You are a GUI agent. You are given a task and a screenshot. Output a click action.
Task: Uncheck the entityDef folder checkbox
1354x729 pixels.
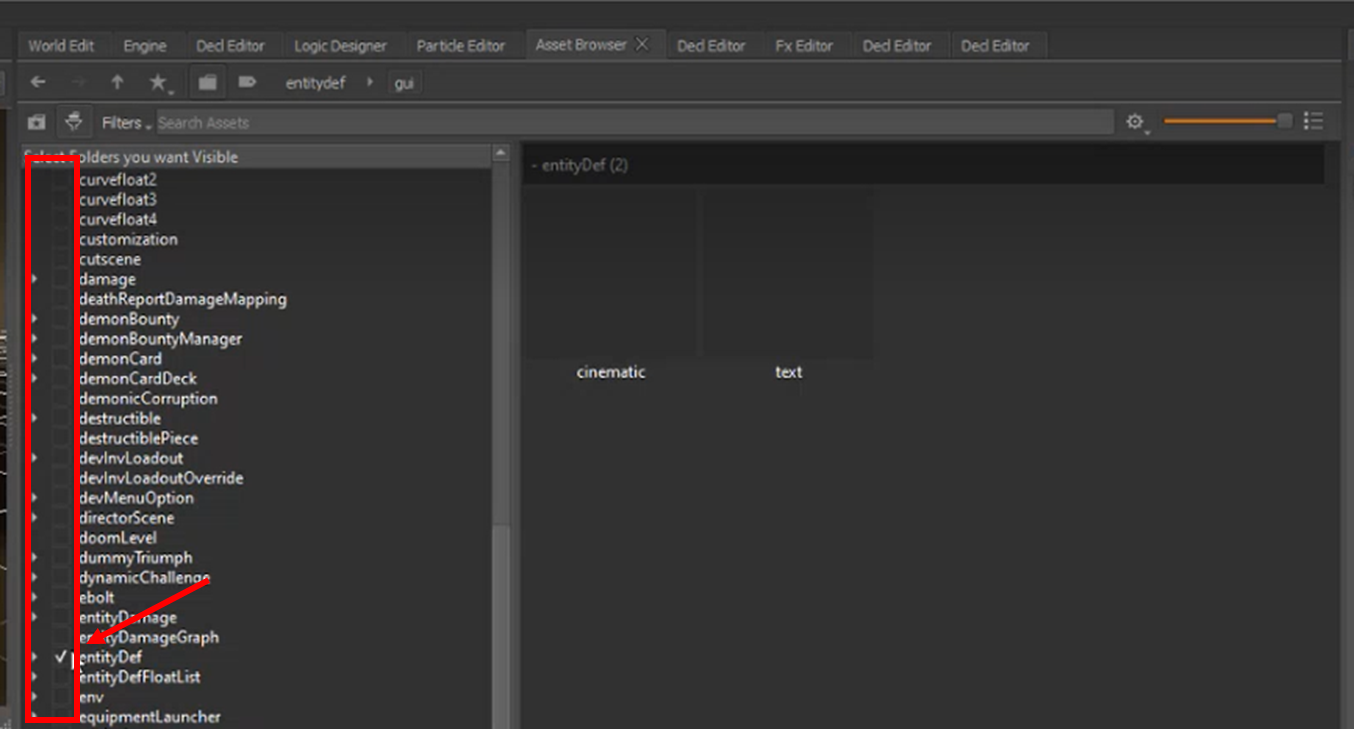click(x=61, y=657)
